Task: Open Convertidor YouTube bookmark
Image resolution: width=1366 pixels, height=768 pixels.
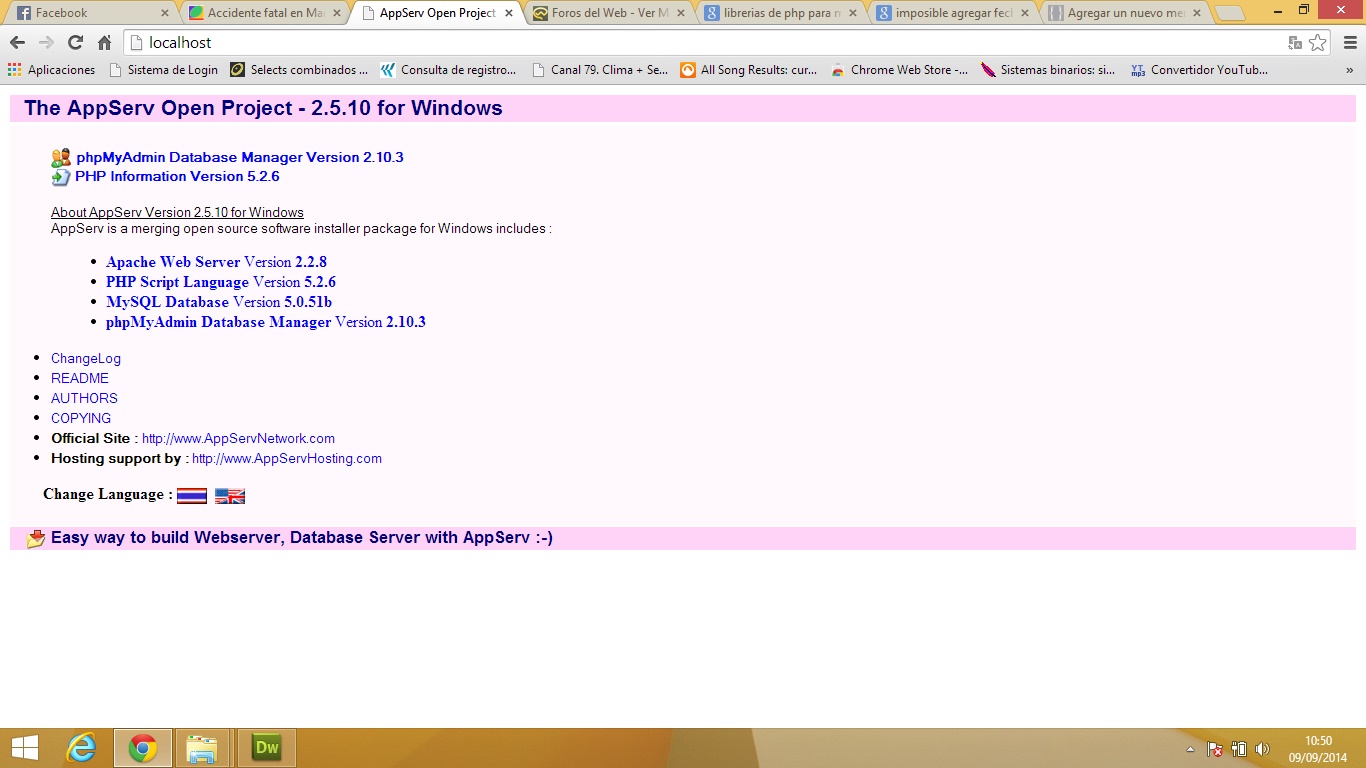Action: point(1199,70)
